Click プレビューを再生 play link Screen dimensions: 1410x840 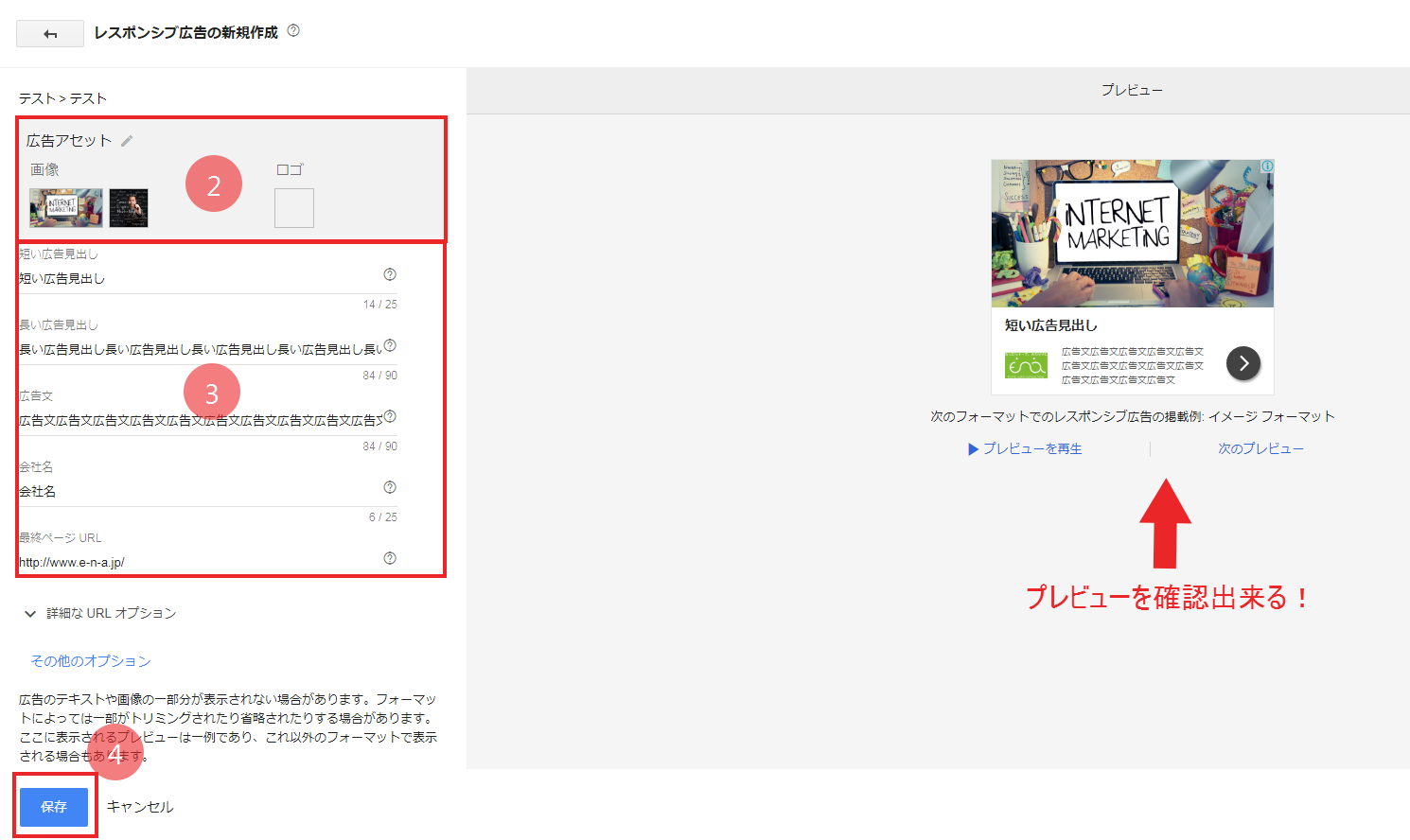1025,448
